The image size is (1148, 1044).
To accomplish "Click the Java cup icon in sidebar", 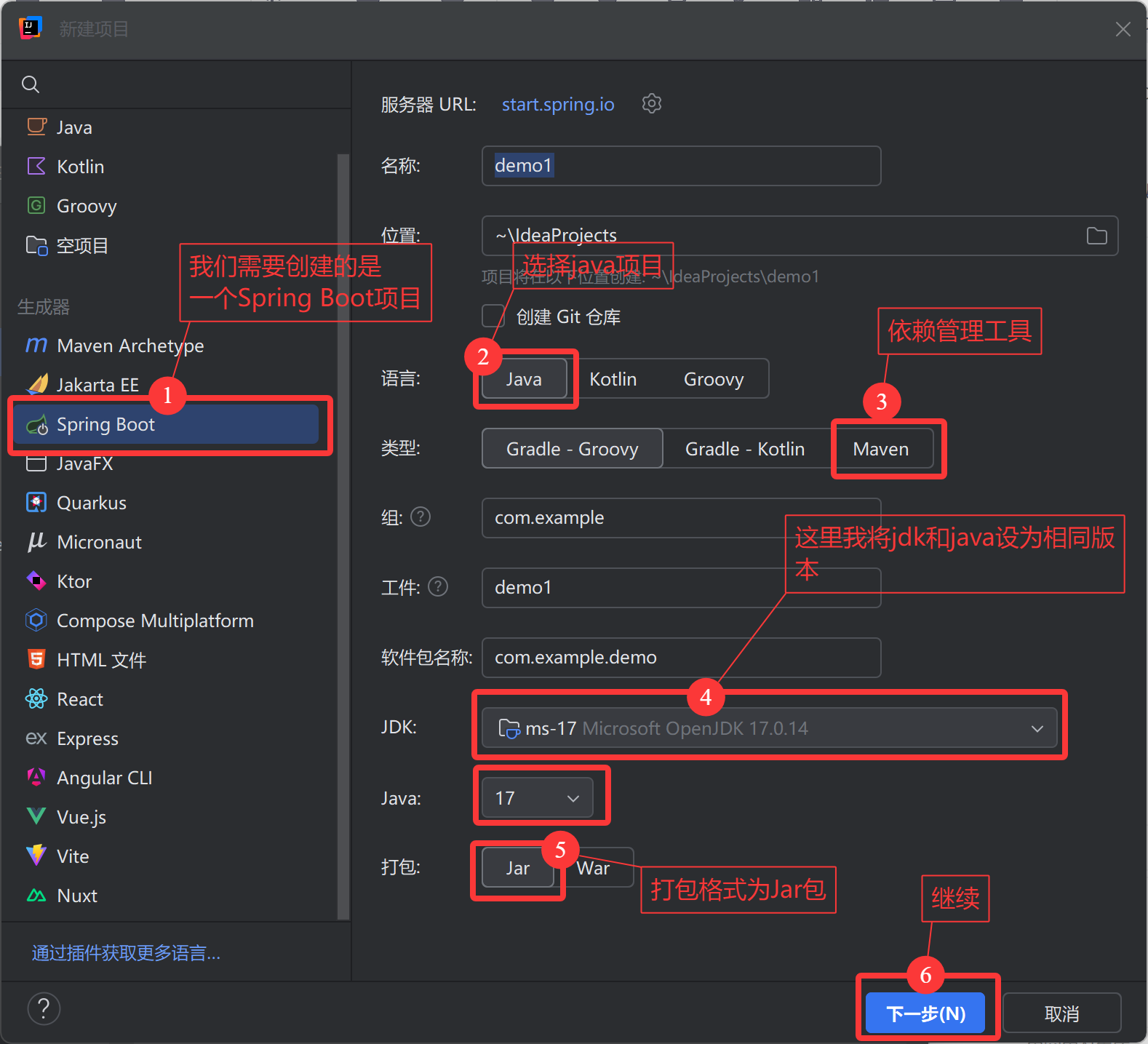I will (36, 127).
